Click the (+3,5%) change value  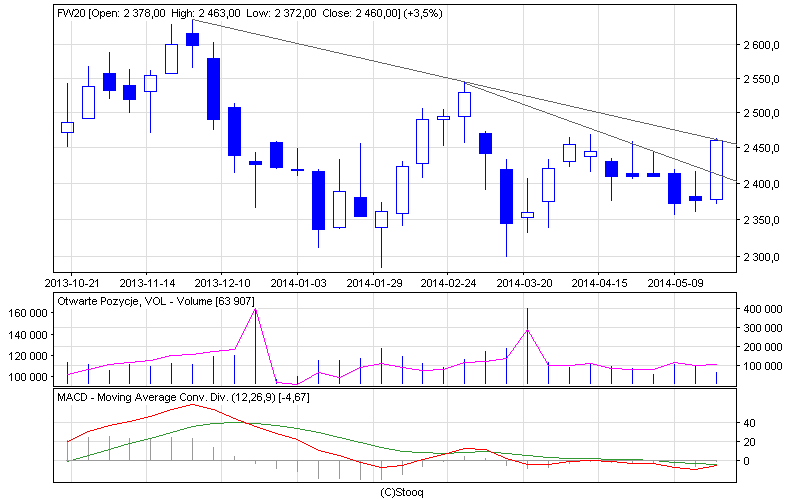click(423, 13)
